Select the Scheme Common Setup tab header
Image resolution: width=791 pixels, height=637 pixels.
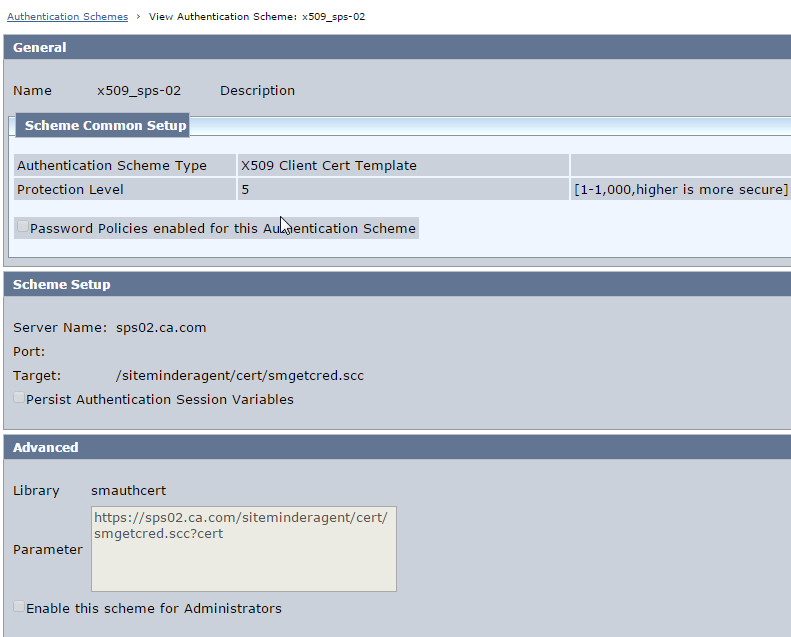coord(102,125)
